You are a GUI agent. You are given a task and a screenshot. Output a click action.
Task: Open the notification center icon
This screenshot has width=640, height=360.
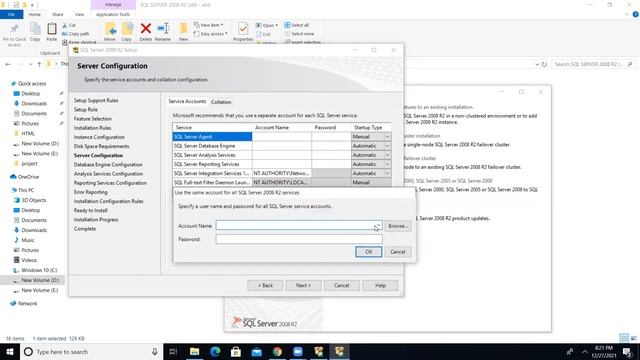[x=628, y=351]
